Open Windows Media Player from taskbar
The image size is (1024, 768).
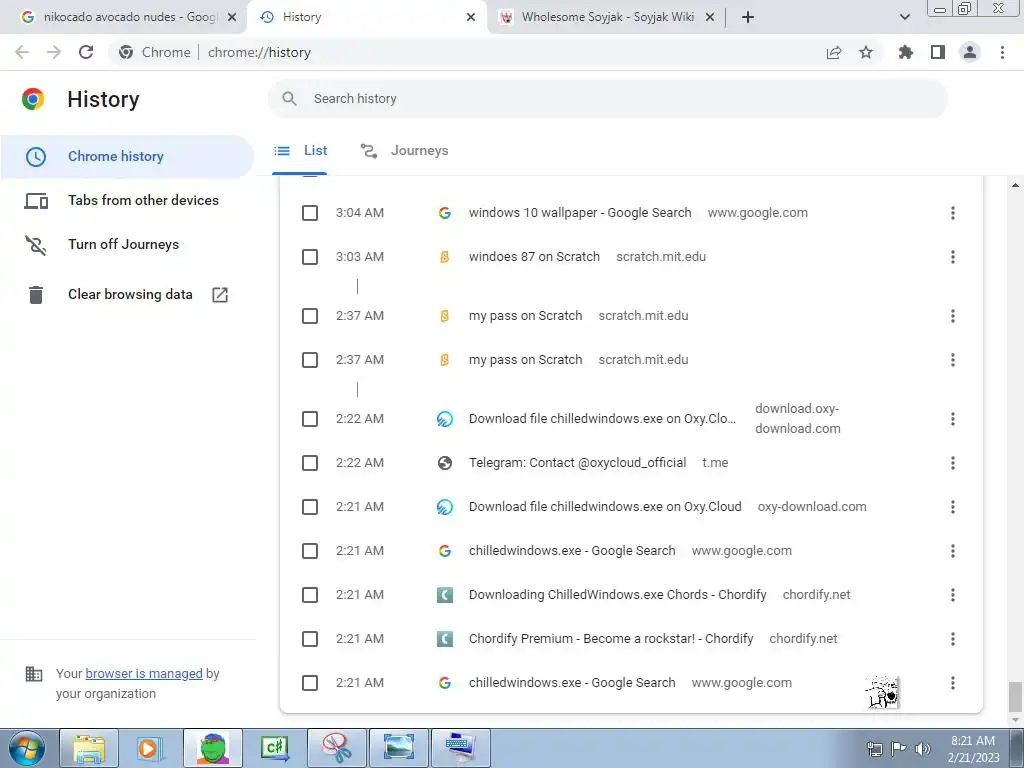[x=151, y=748]
